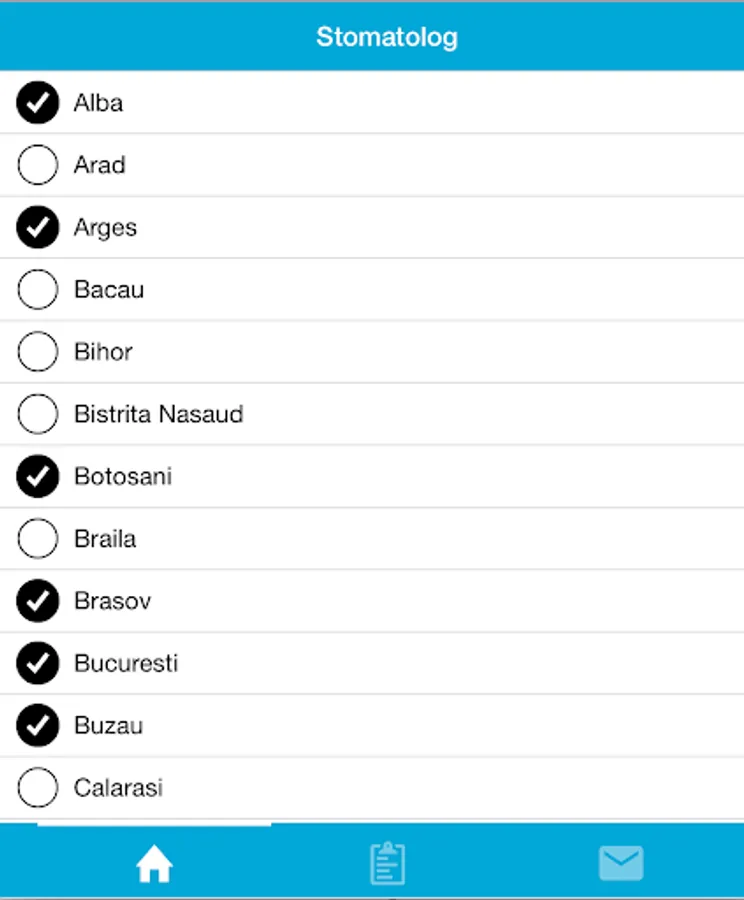Tap the Bucuresti county name
This screenshot has height=900, width=744.
pyautogui.click(x=126, y=663)
